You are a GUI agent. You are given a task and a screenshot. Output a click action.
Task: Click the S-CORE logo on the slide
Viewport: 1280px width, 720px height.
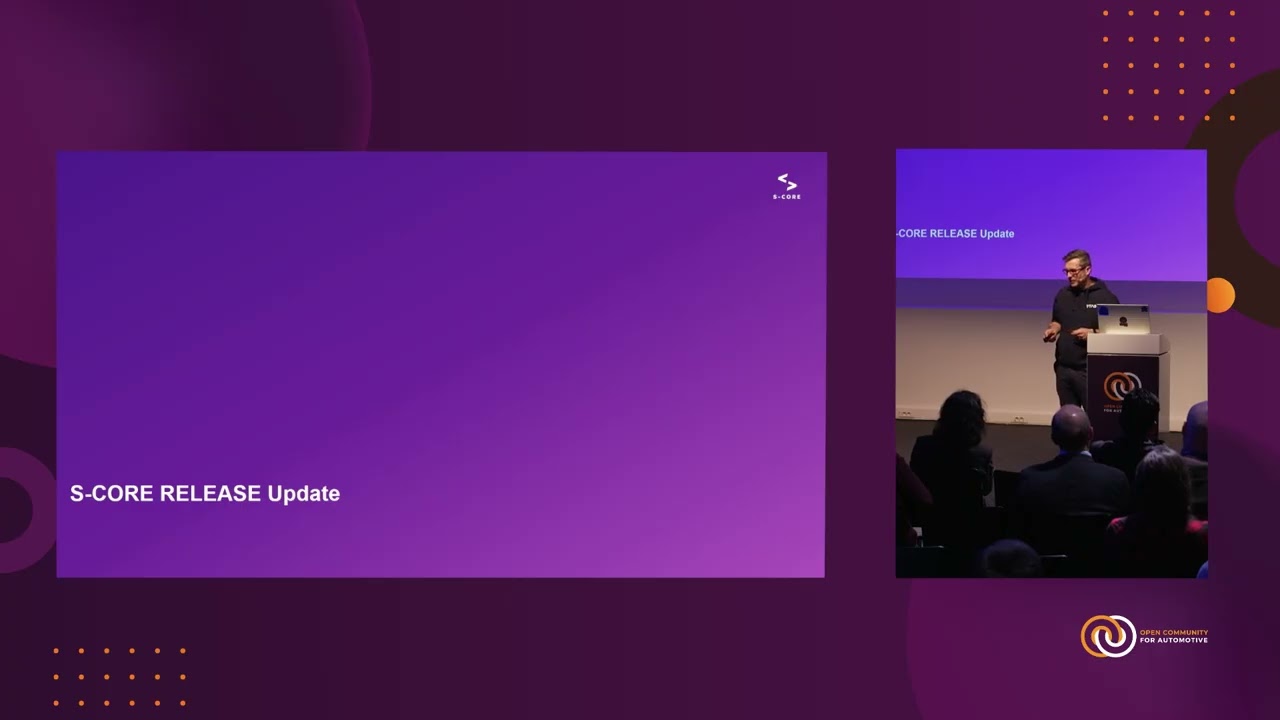tap(787, 186)
